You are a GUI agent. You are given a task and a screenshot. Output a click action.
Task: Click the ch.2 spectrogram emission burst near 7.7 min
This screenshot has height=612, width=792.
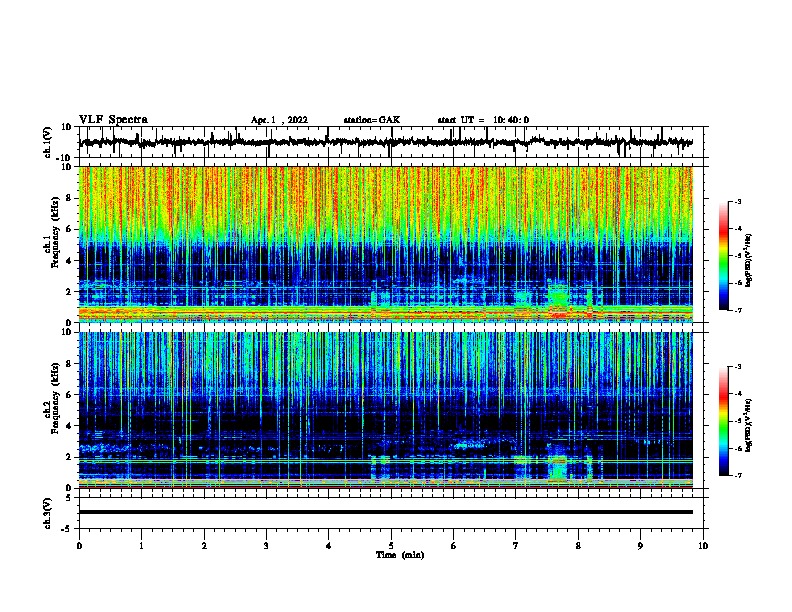558,462
